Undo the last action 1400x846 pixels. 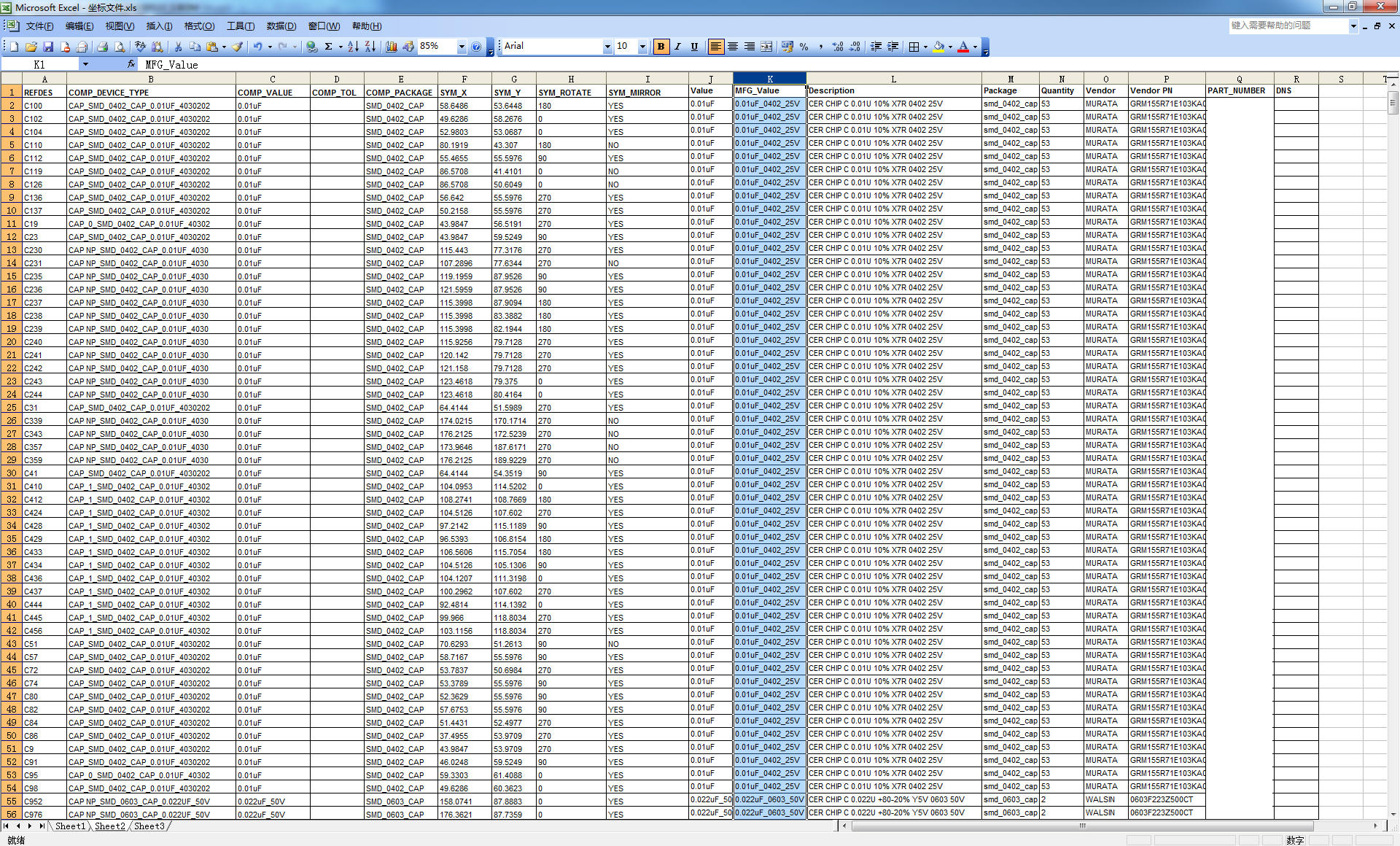(x=258, y=47)
